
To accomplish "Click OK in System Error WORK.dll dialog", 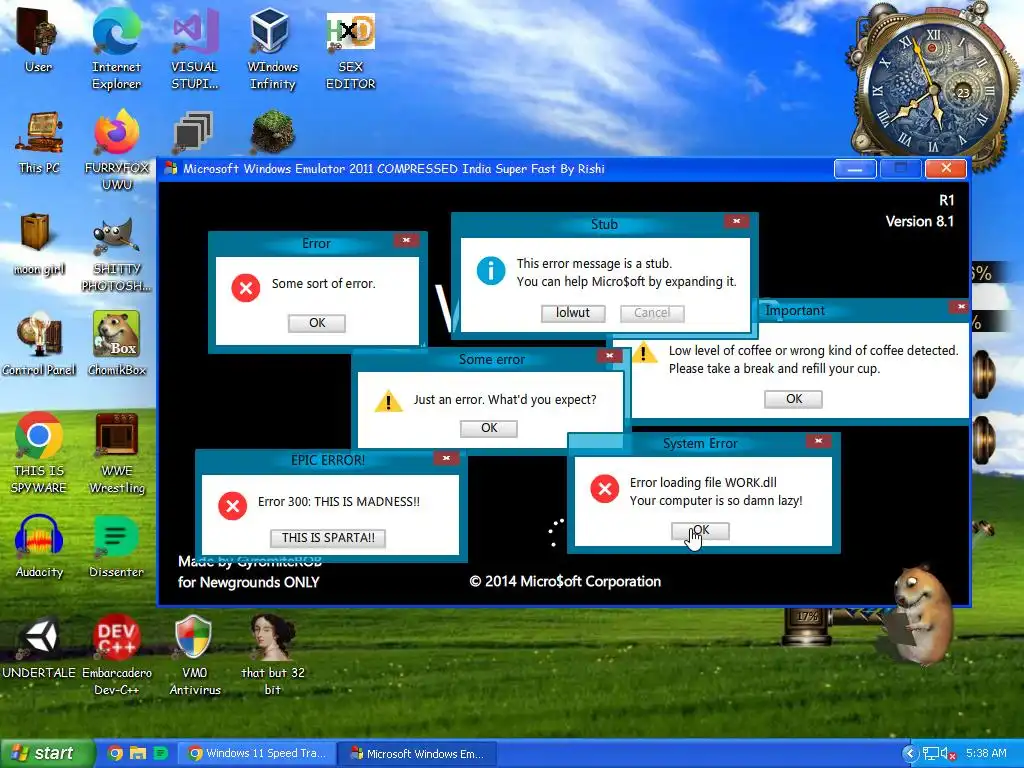I will tap(700, 530).
